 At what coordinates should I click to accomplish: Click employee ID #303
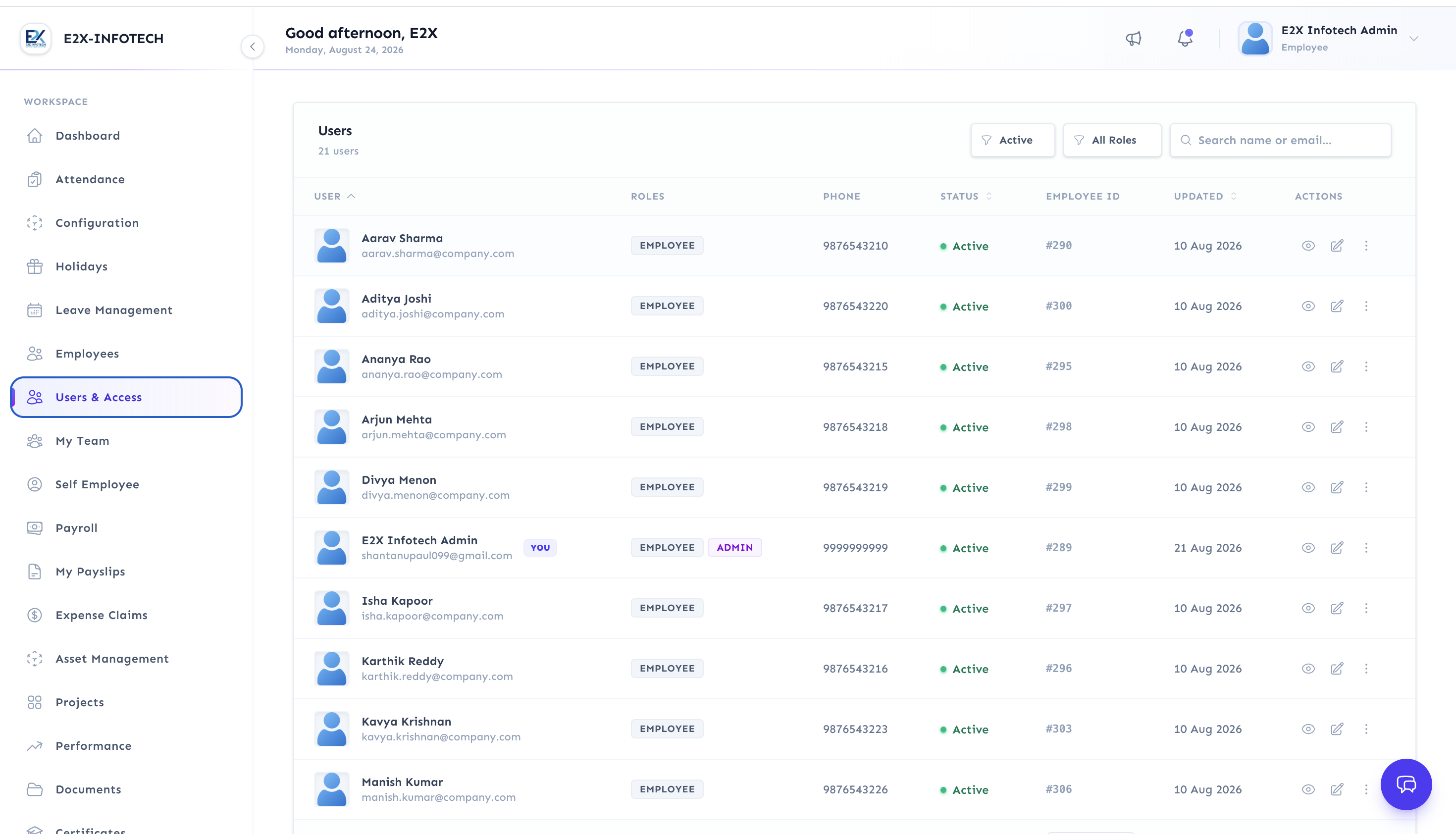[x=1058, y=729]
